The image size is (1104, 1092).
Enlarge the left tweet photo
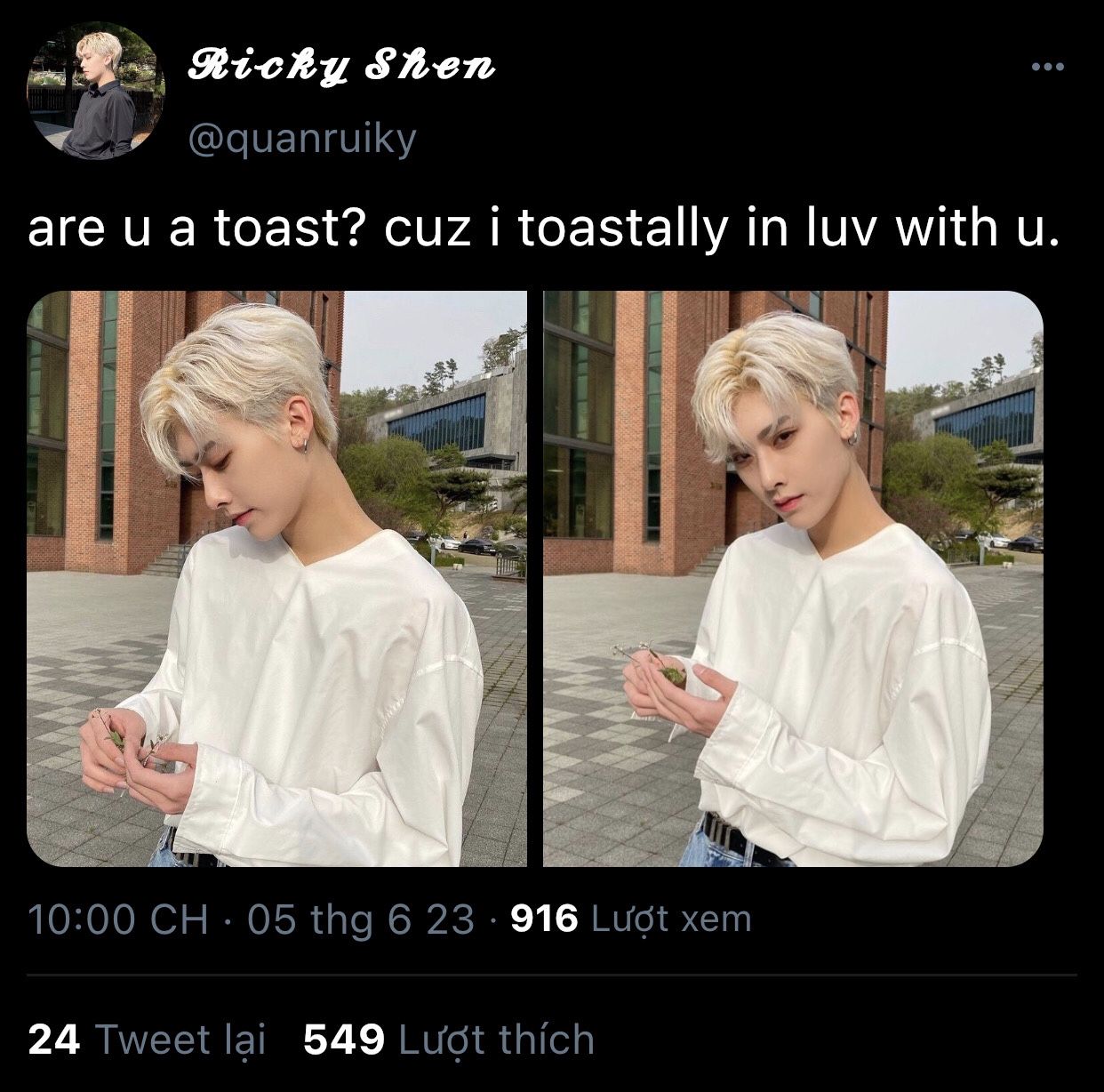click(276, 579)
